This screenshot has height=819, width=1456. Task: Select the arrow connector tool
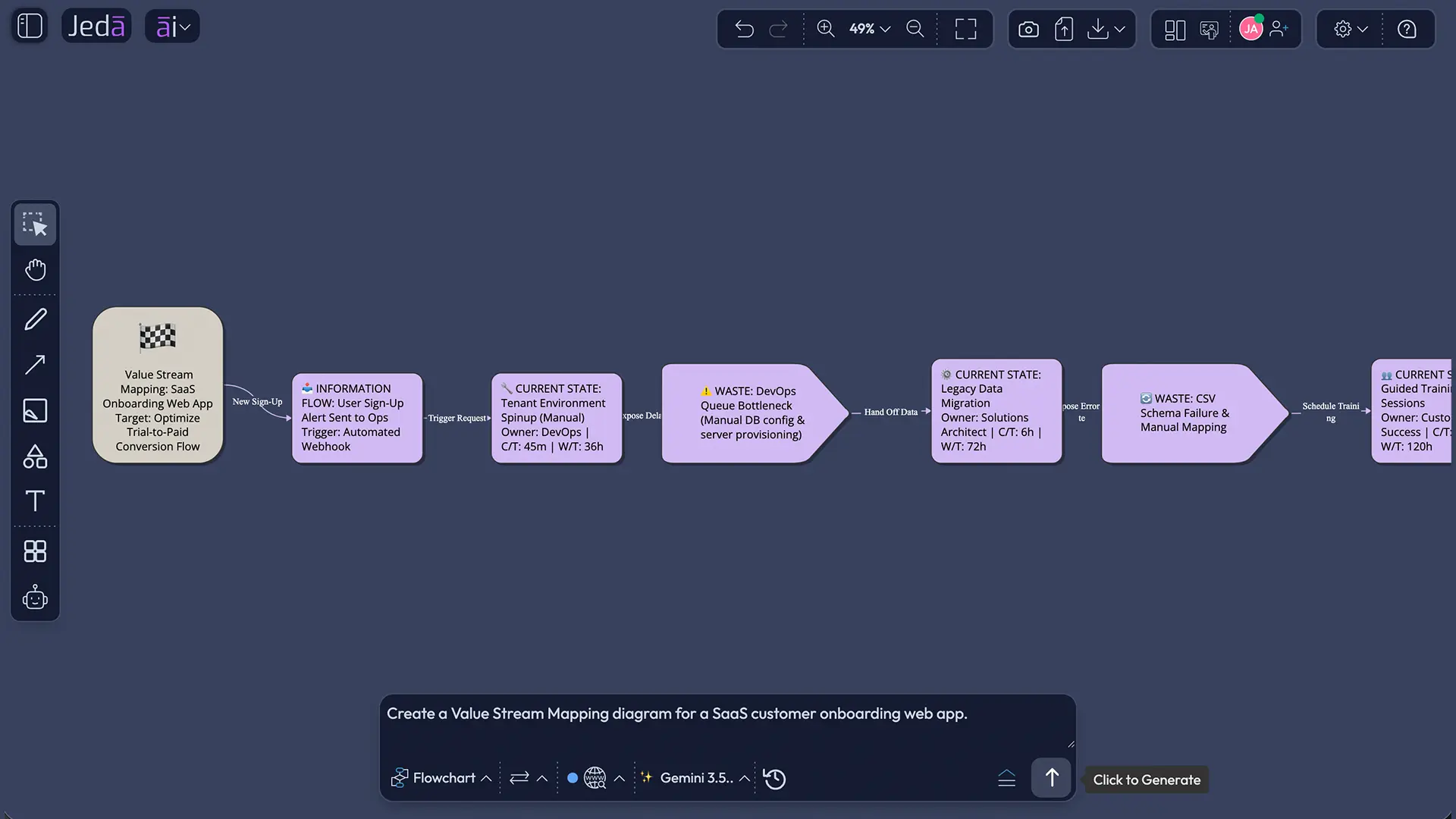click(x=35, y=365)
